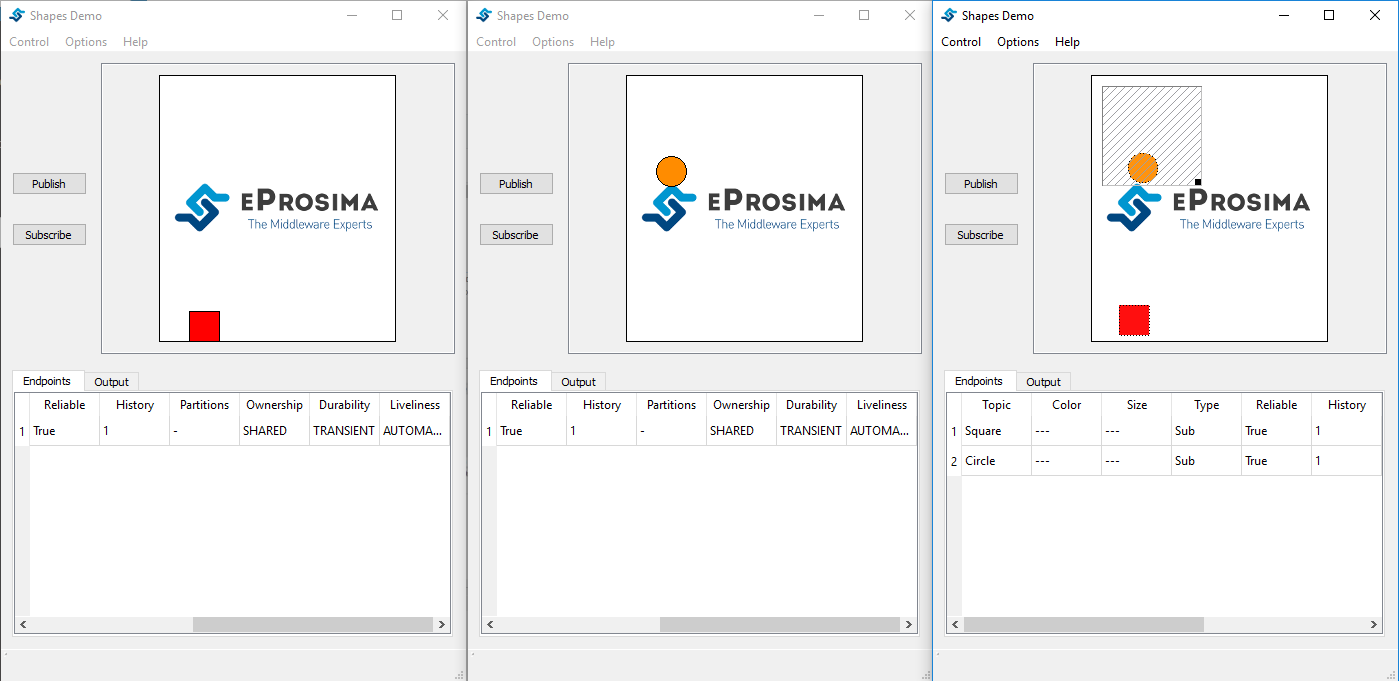Click horizontal scrollbar thumb in left window table
Screen dimensions: 1399x681
313,624
